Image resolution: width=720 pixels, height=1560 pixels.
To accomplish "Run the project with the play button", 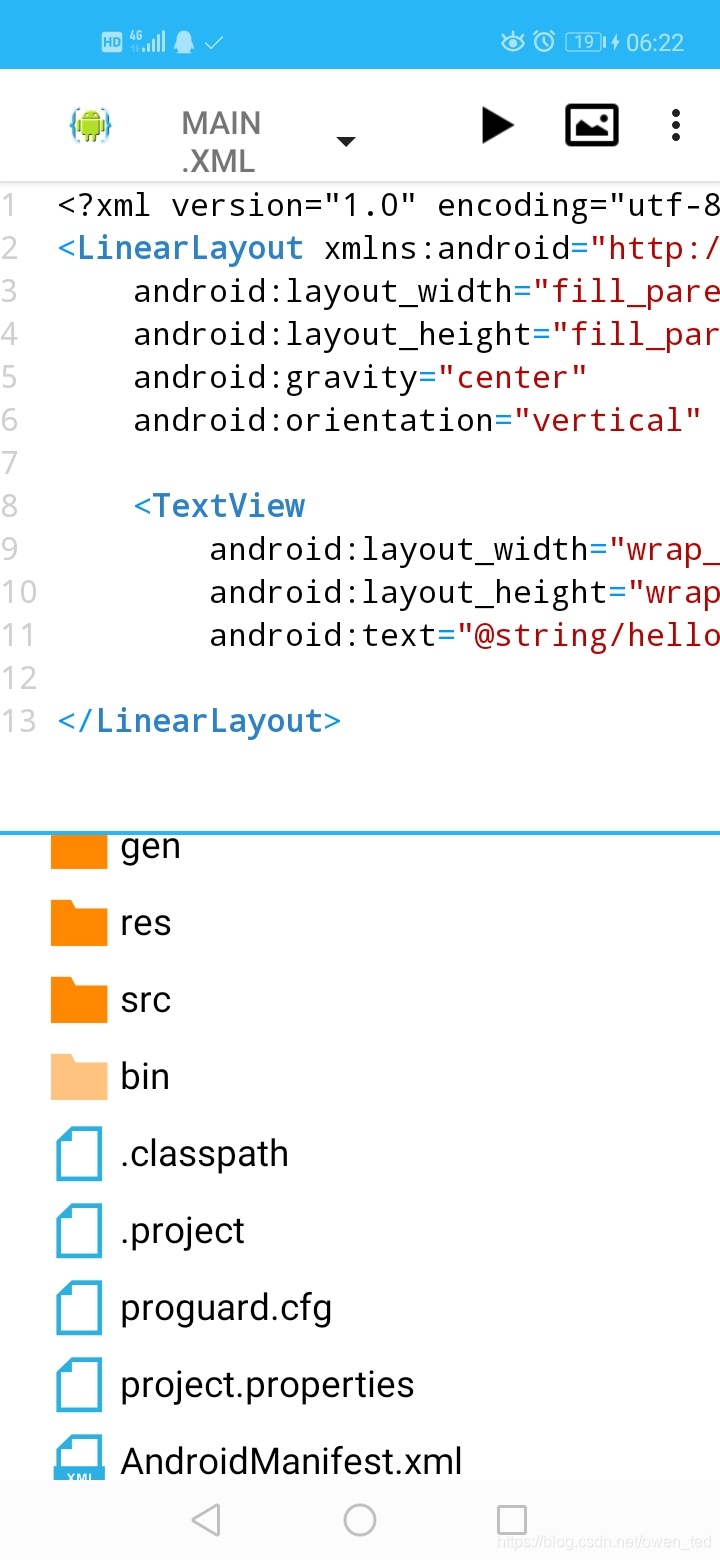I will (x=497, y=125).
